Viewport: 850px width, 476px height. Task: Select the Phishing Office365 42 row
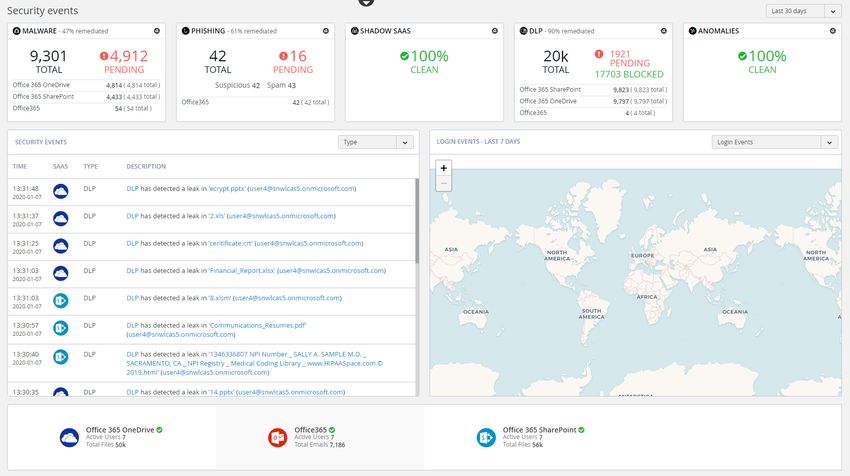point(255,102)
